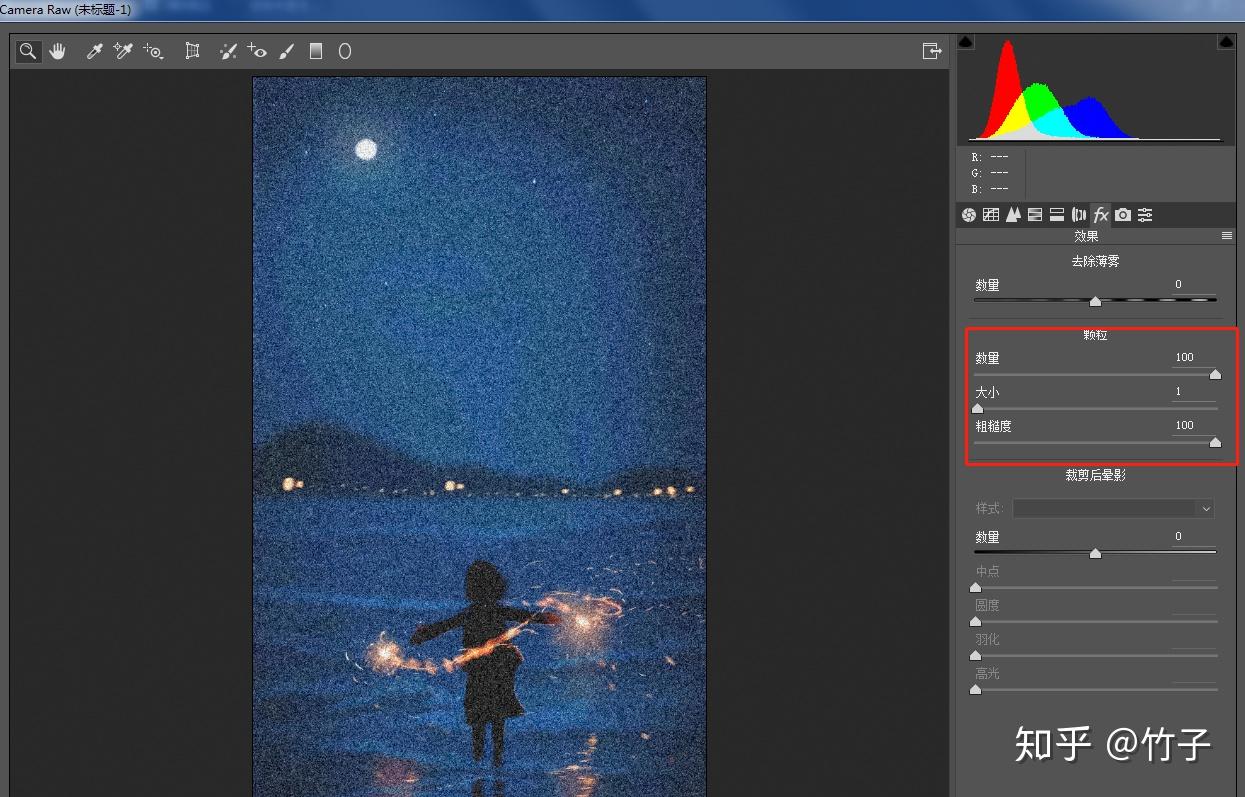Click the 圆度 slider handle

pyautogui.click(x=975, y=621)
